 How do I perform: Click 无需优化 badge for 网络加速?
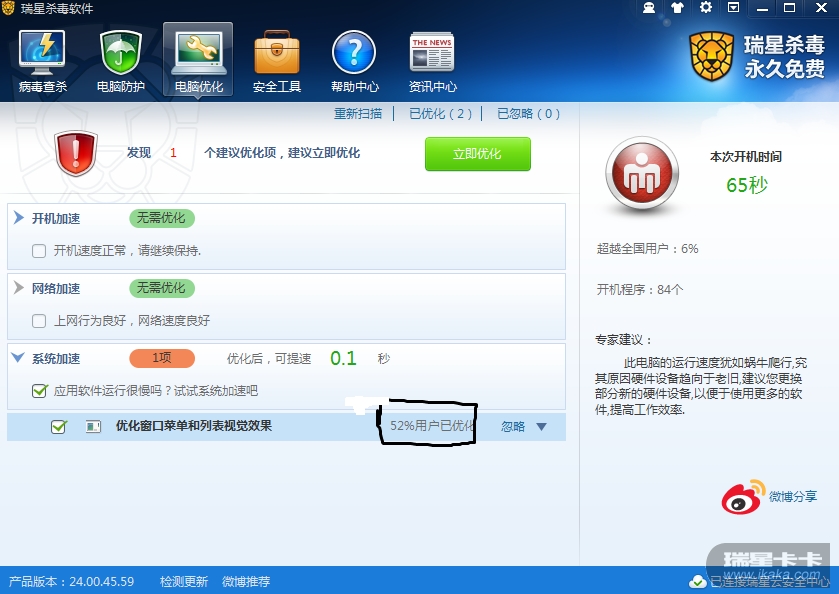[x=162, y=288]
